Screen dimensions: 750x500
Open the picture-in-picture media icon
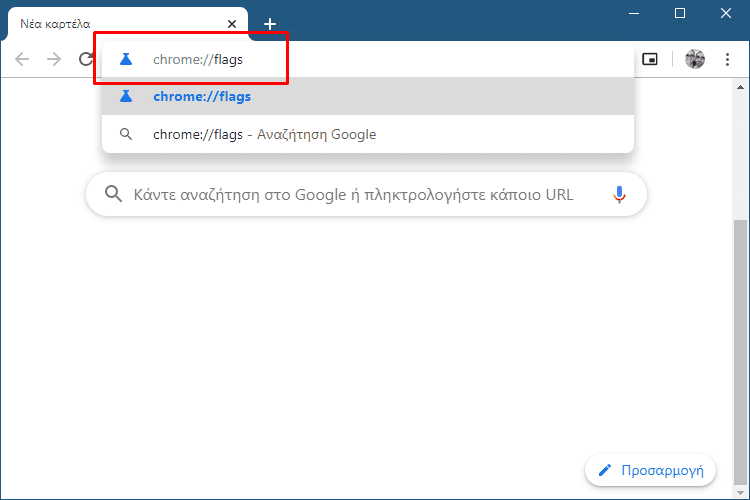pyautogui.click(x=650, y=59)
